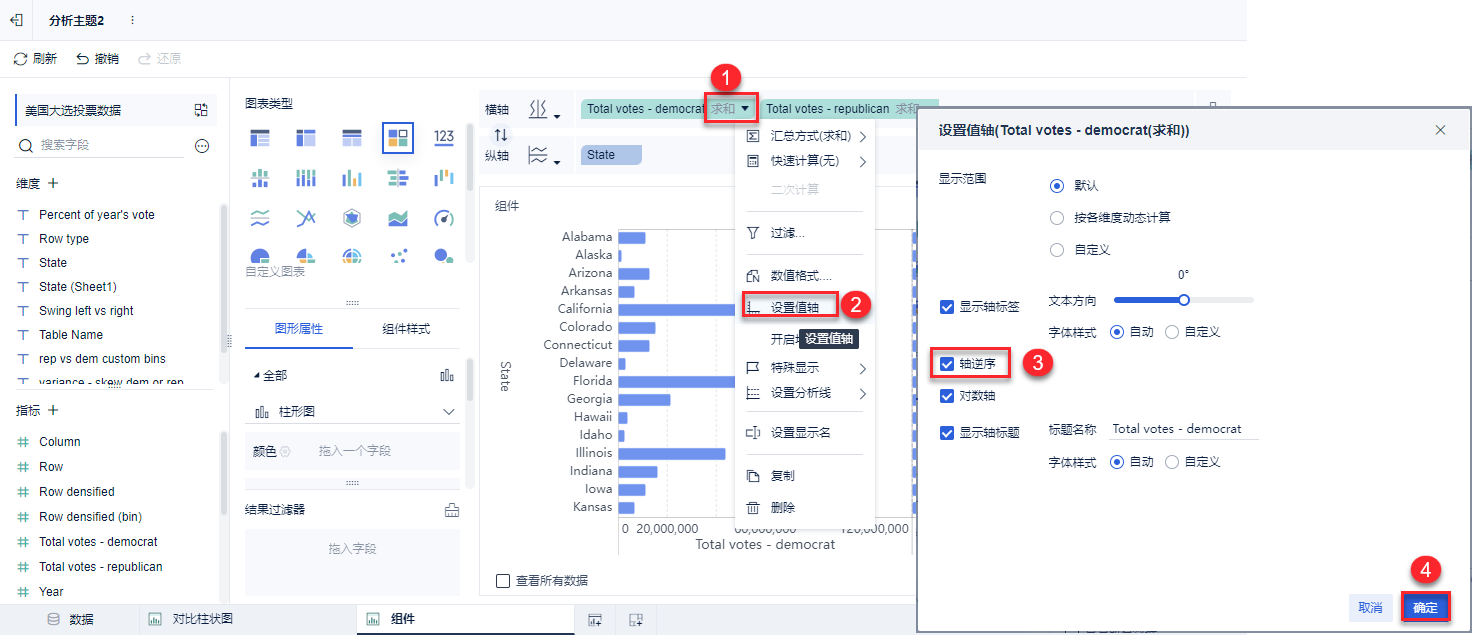
Task: Click the KPI card chart type icon 123
Action: click(444, 137)
